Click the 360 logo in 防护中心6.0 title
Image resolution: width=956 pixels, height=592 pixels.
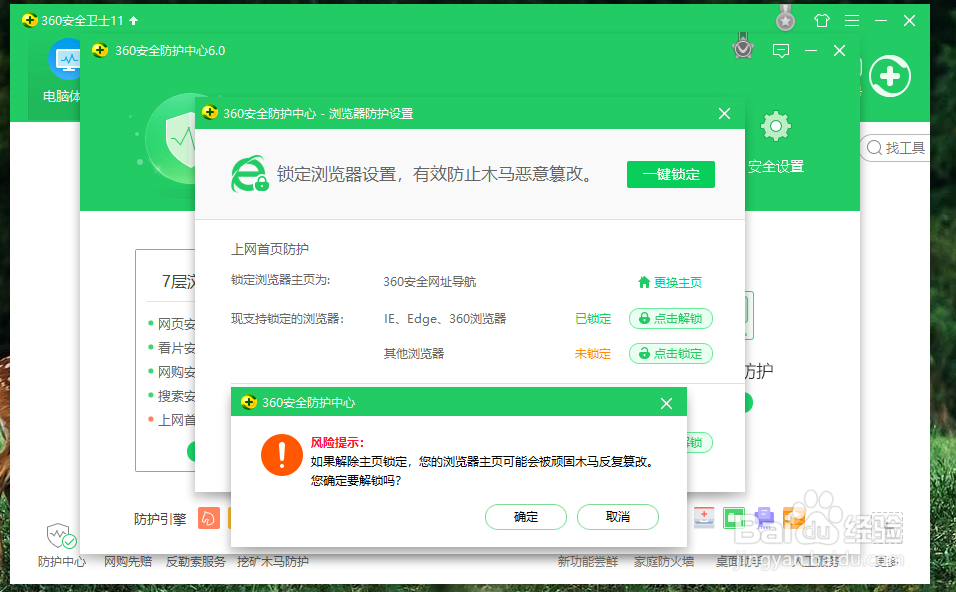tap(100, 50)
